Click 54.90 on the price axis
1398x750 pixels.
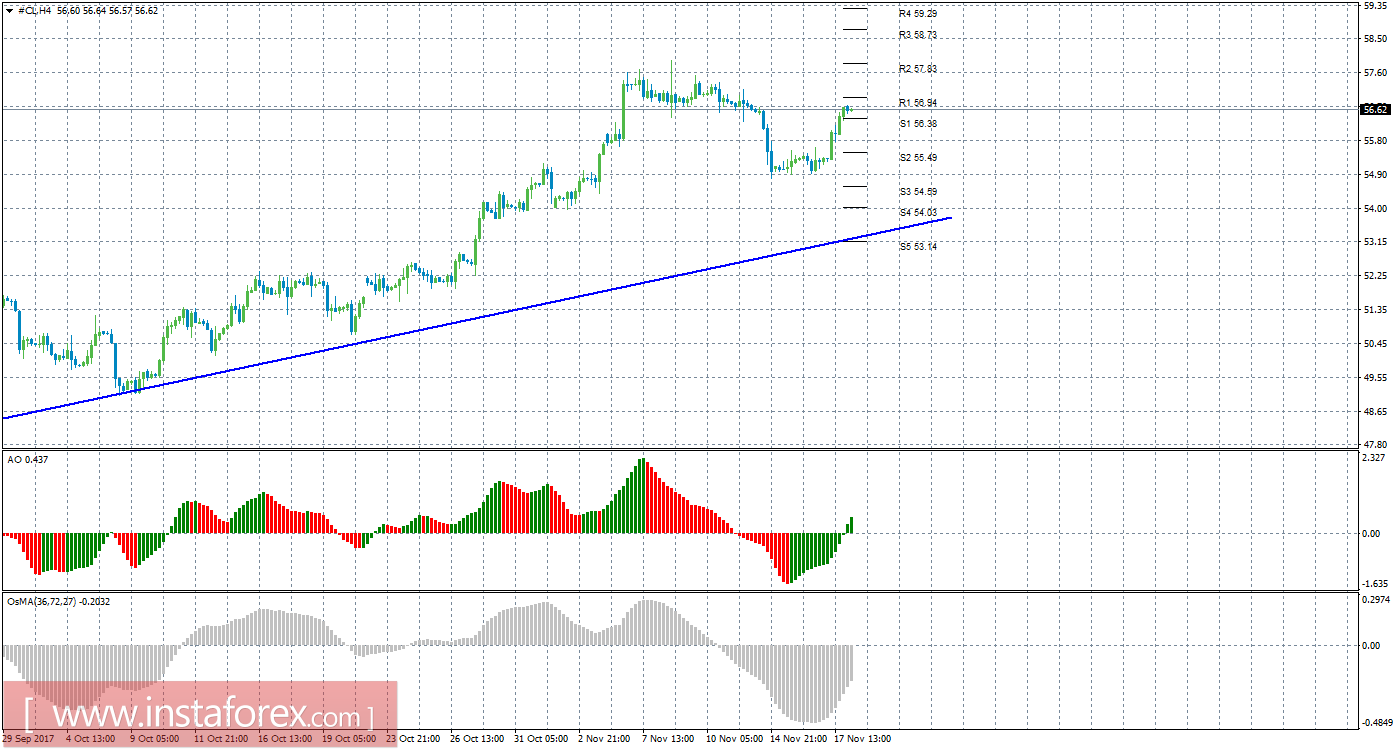pos(1376,175)
